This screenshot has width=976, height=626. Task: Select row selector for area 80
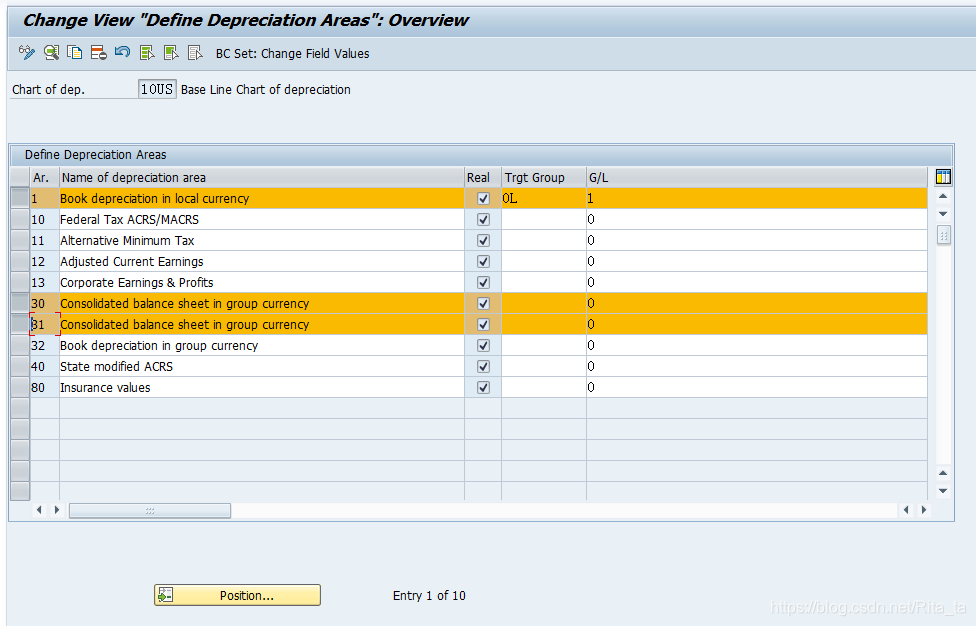(x=20, y=388)
